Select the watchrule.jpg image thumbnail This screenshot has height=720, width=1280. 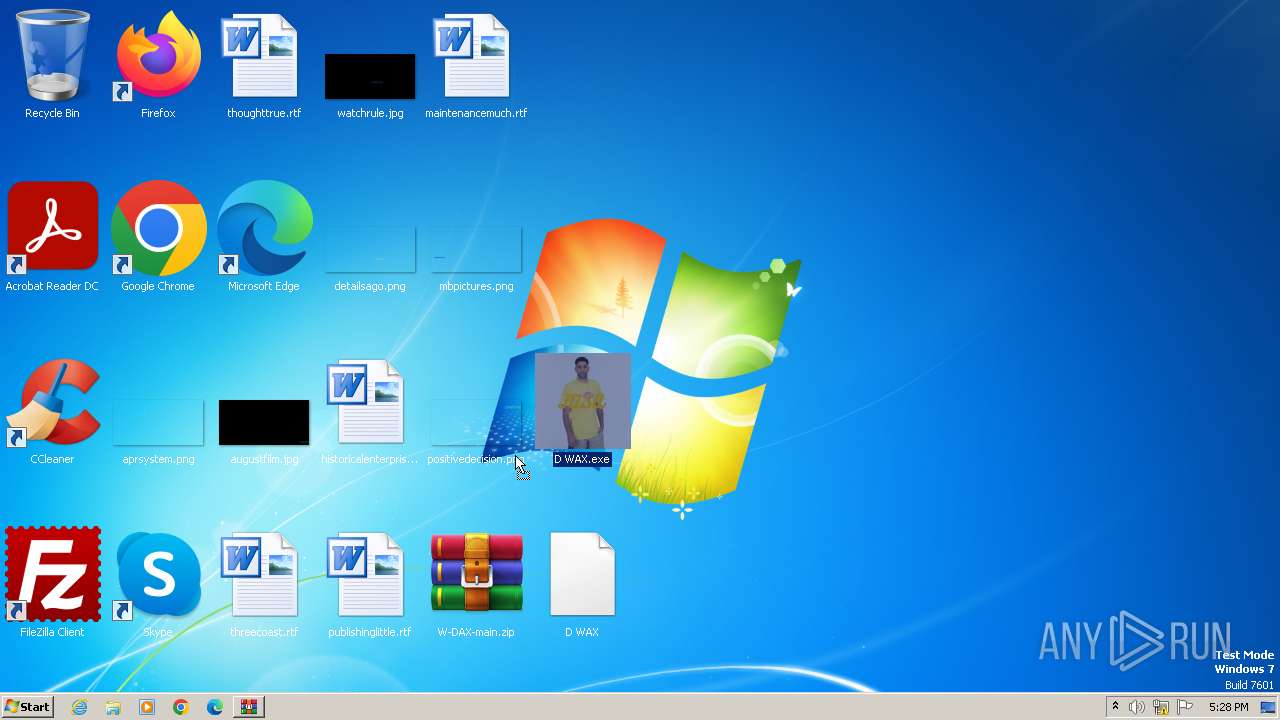pos(370,77)
